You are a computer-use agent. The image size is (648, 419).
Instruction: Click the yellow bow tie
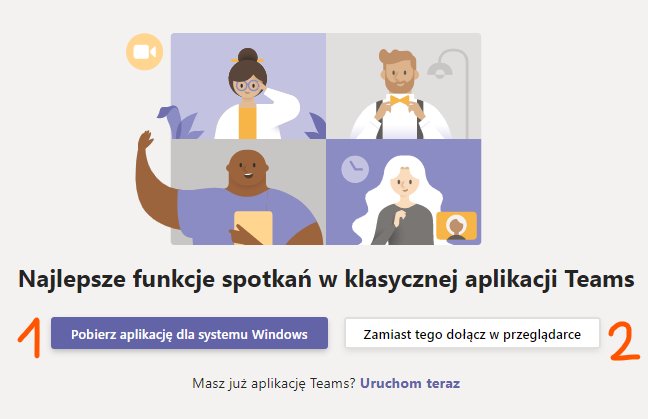[x=399, y=100]
